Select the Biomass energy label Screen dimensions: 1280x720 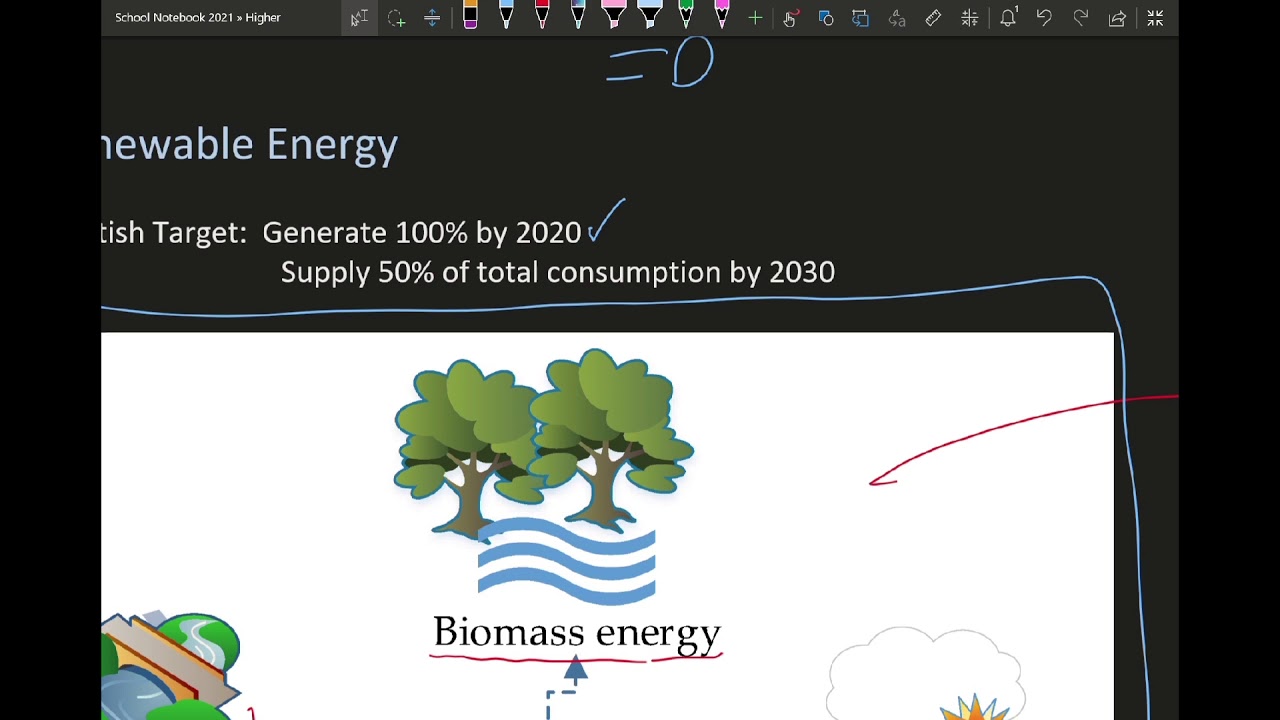point(577,632)
